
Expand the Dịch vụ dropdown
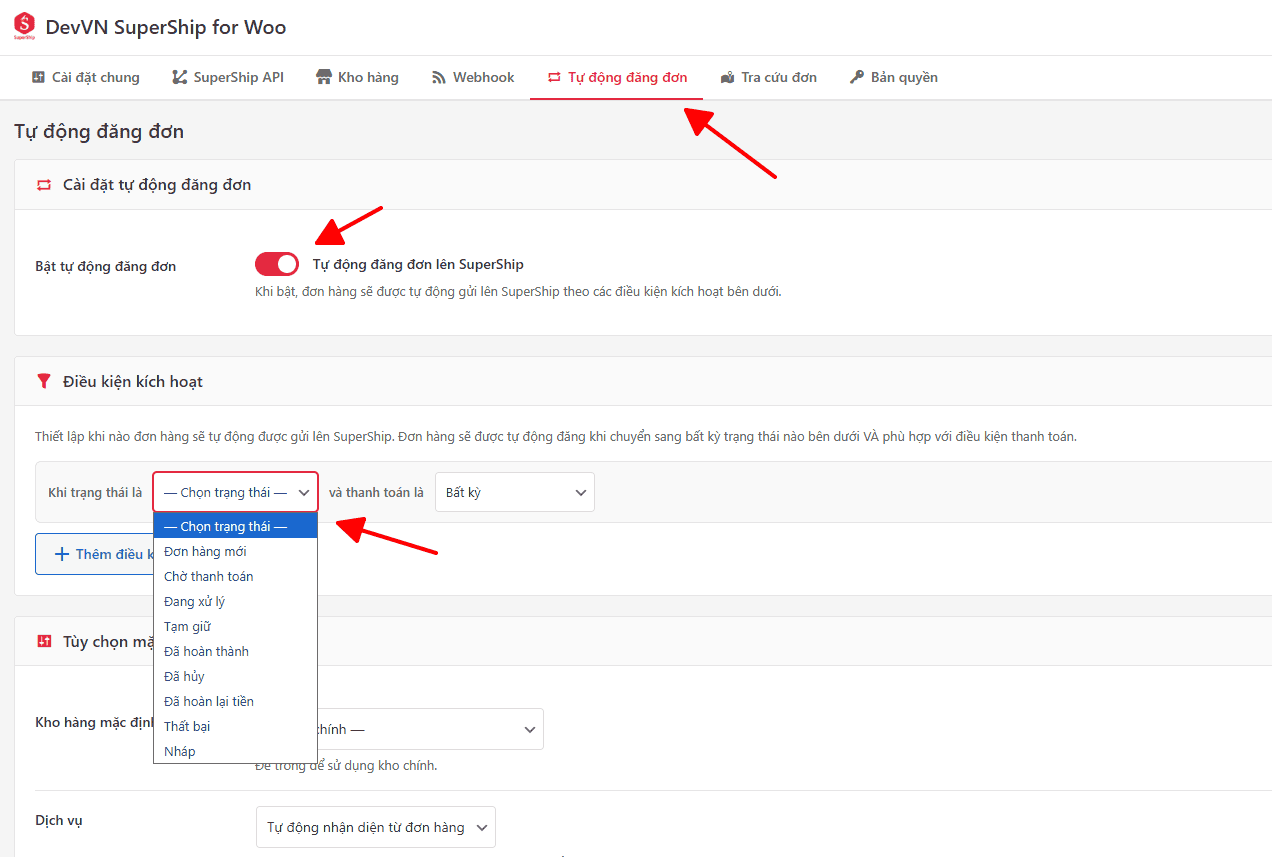pos(375,827)
